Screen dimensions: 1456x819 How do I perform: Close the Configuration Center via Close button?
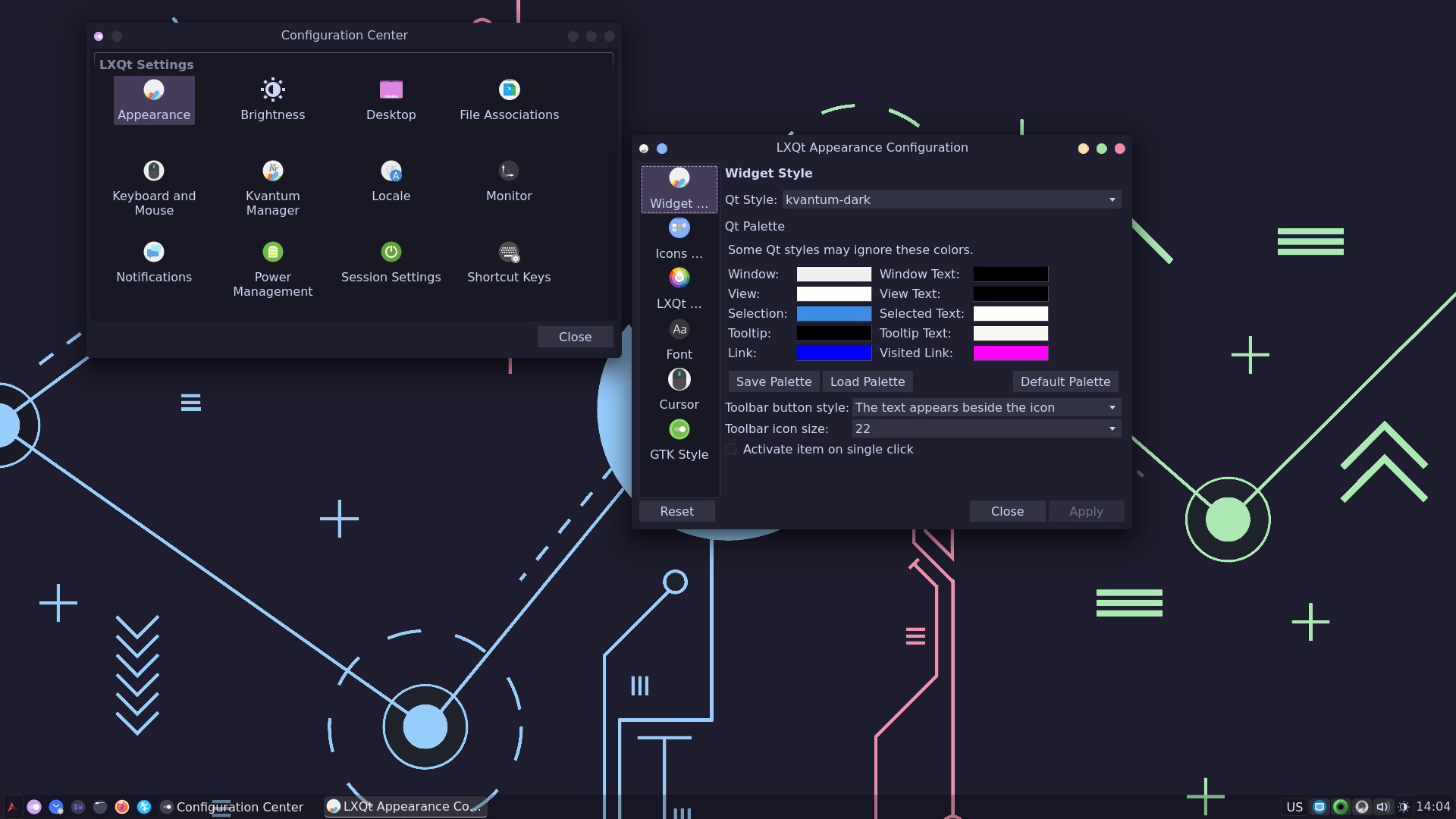tap(575, 337)
